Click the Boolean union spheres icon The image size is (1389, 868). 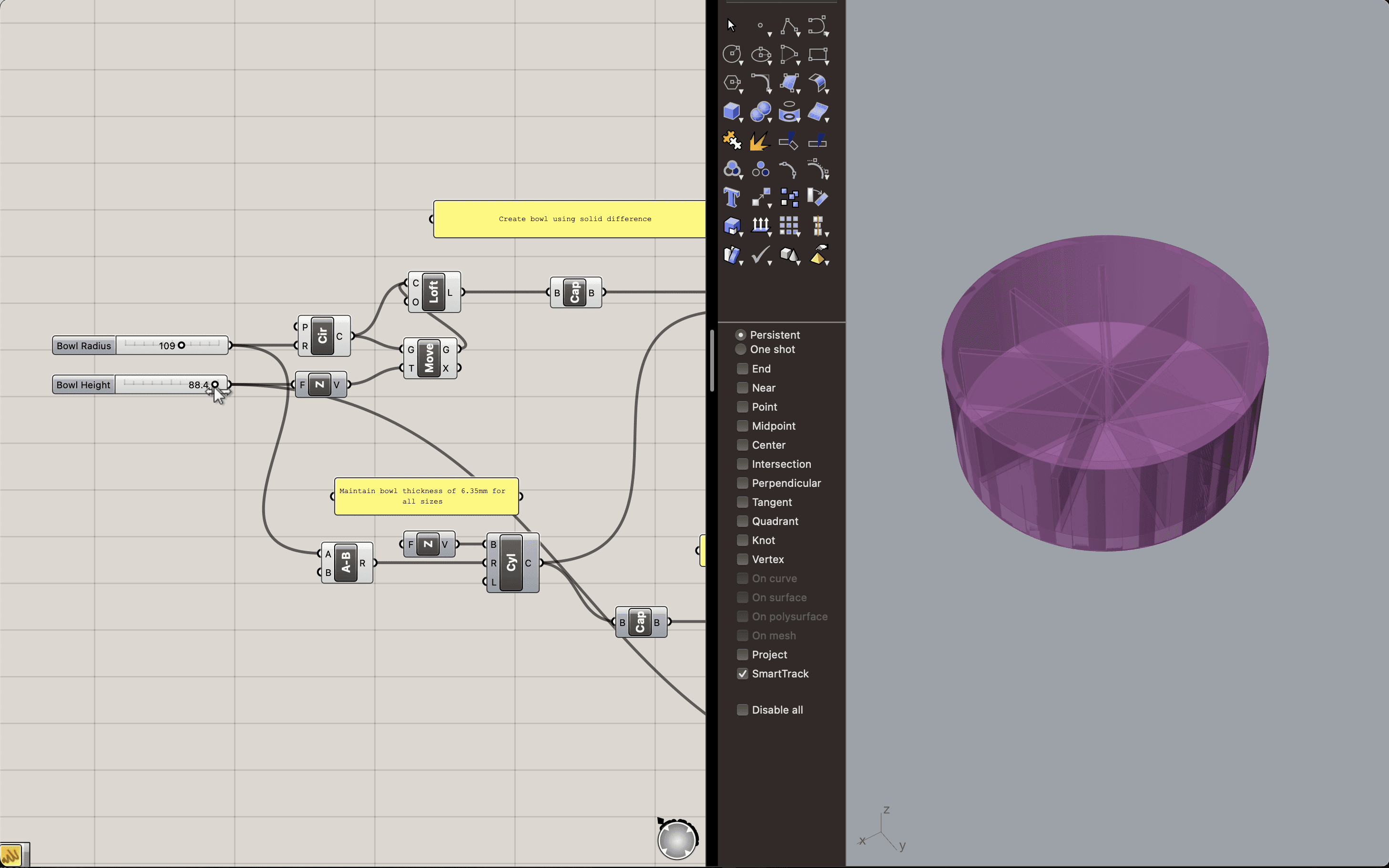760,111
